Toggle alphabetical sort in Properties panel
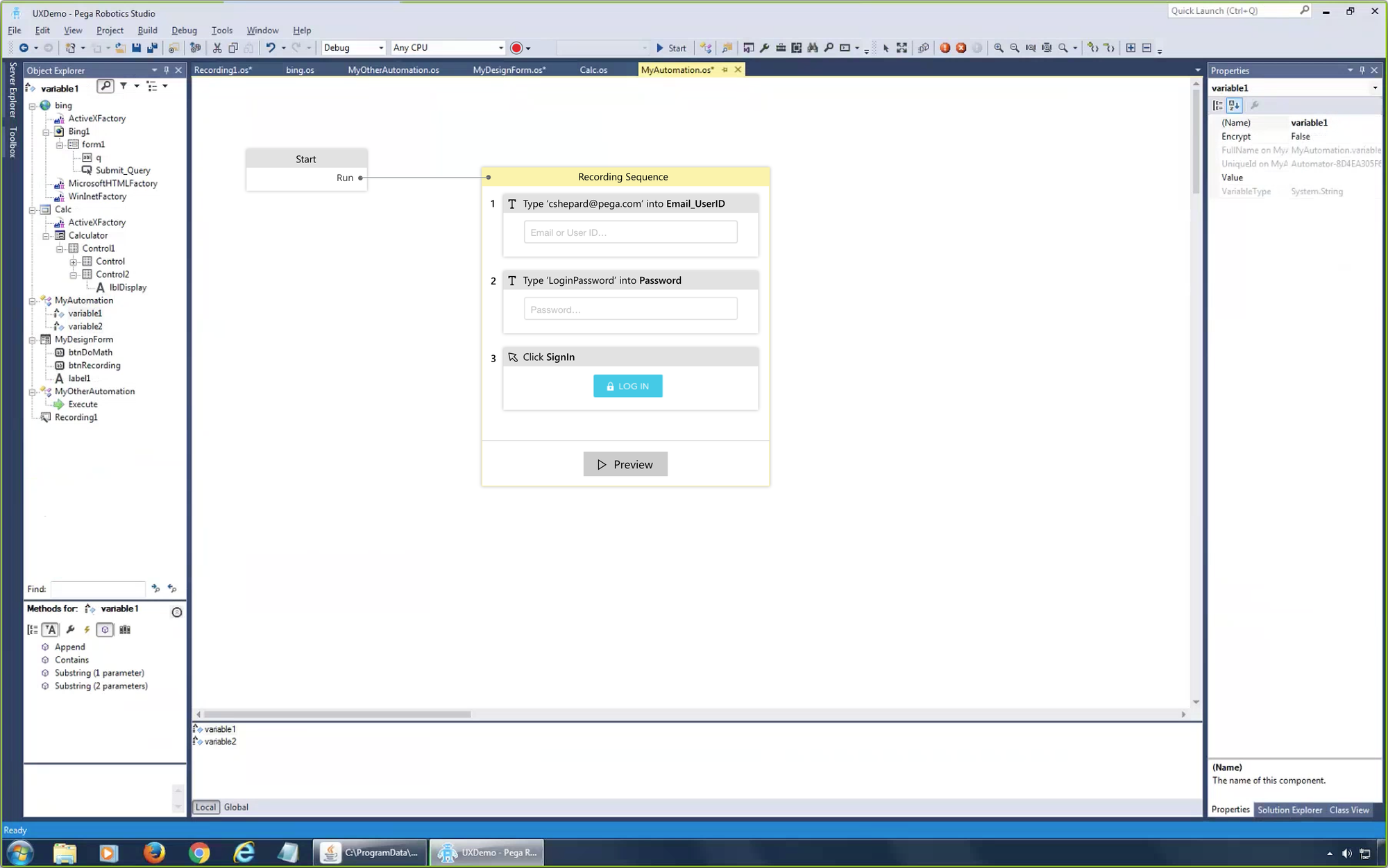Viewport: 1388px width, 868px height. coord(1234,105)
